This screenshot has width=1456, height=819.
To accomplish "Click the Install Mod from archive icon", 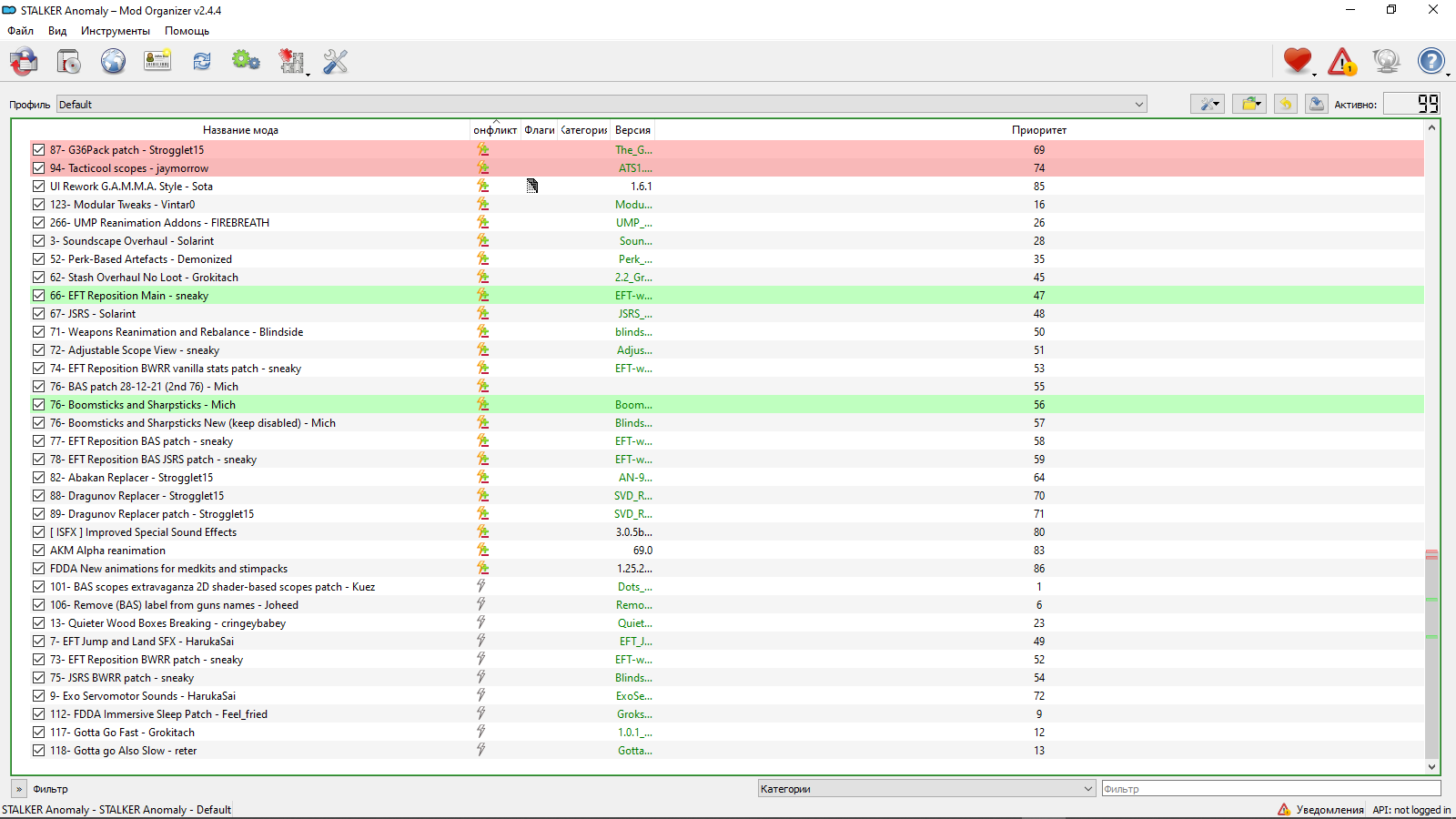I will 24,61.
